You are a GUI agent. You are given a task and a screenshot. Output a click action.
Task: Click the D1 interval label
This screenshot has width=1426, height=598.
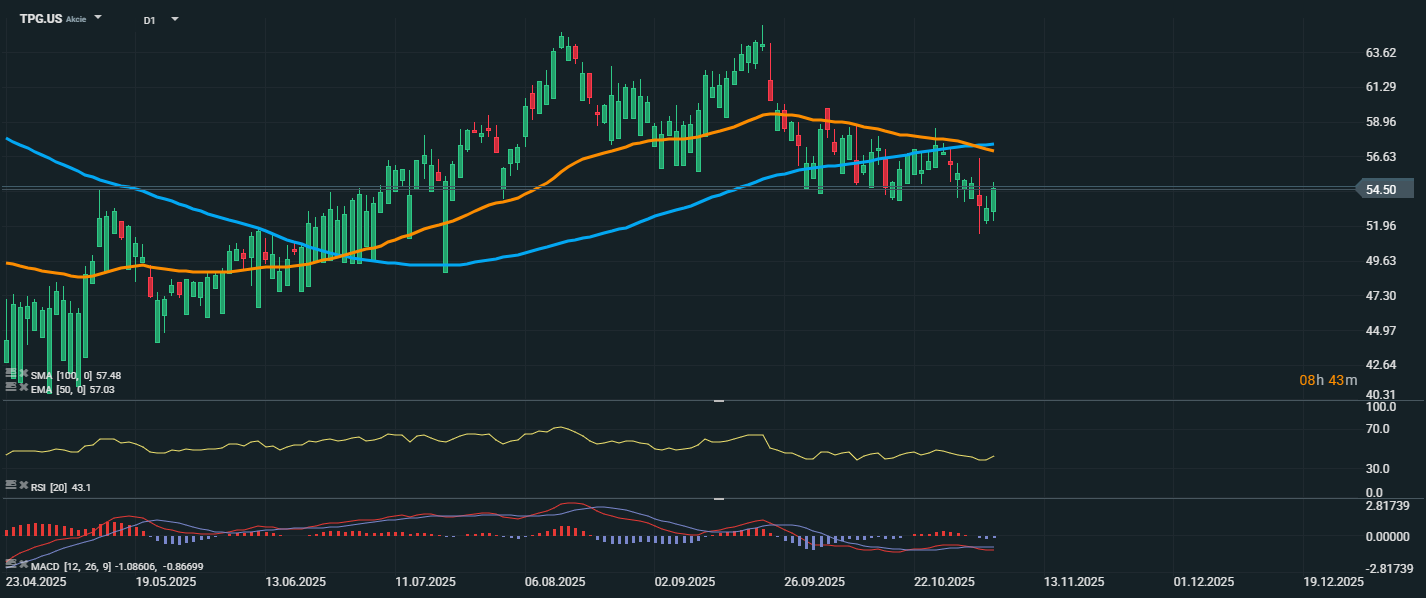(149, 20)
